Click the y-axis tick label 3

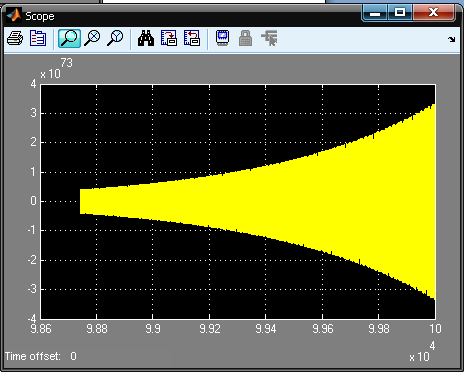pos(33,113)
